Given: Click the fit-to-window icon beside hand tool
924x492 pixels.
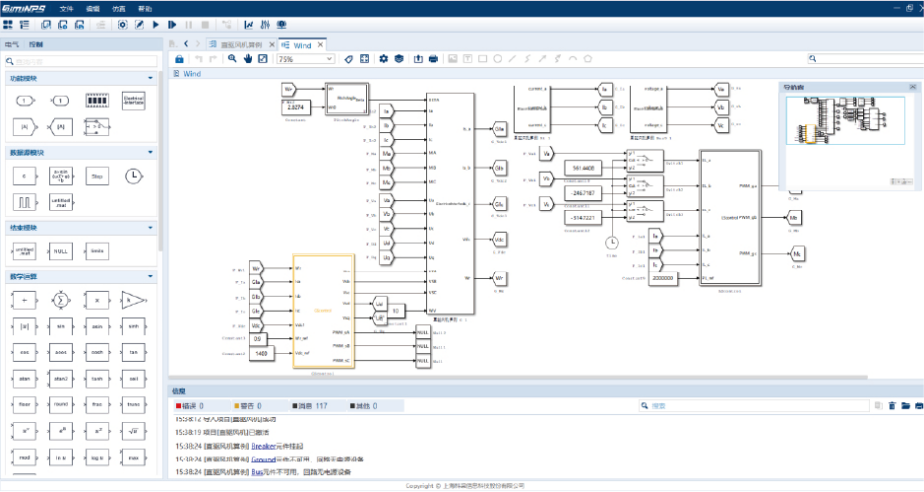Looking at the screenshot, I should click(x=262, y=59).
